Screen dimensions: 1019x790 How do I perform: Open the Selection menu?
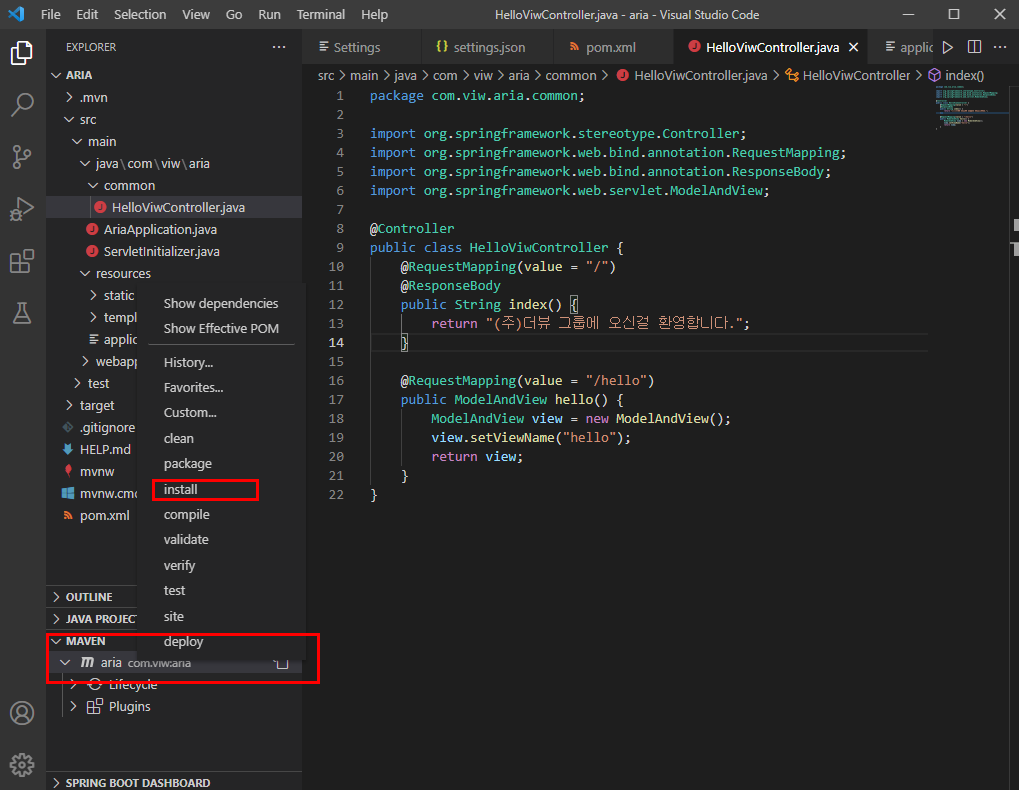140,14
